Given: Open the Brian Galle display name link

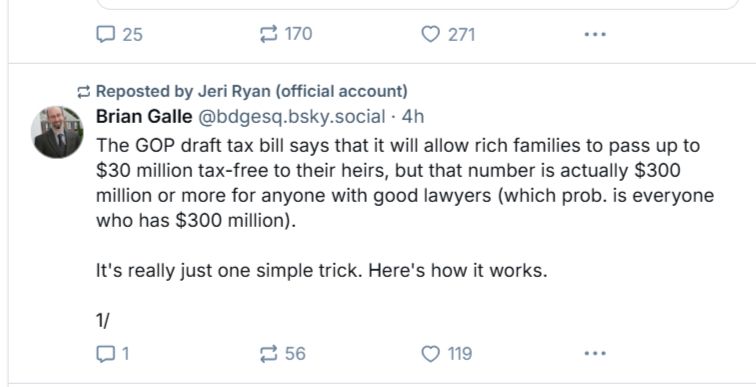Looking at the screenshot, I should pyautogui.click(x=144, y=117).
